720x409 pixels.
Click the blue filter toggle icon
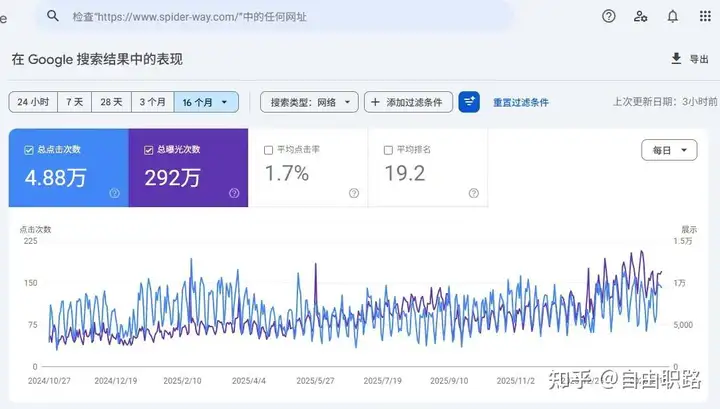[469, 102]
